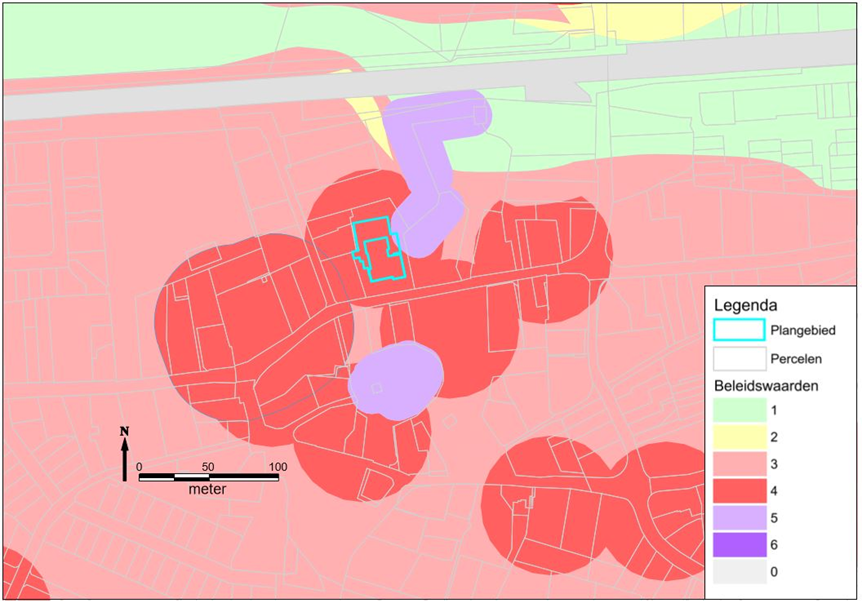Click the pink swatch for value 3
The image size is (862, 603).
tap(739, 464)
